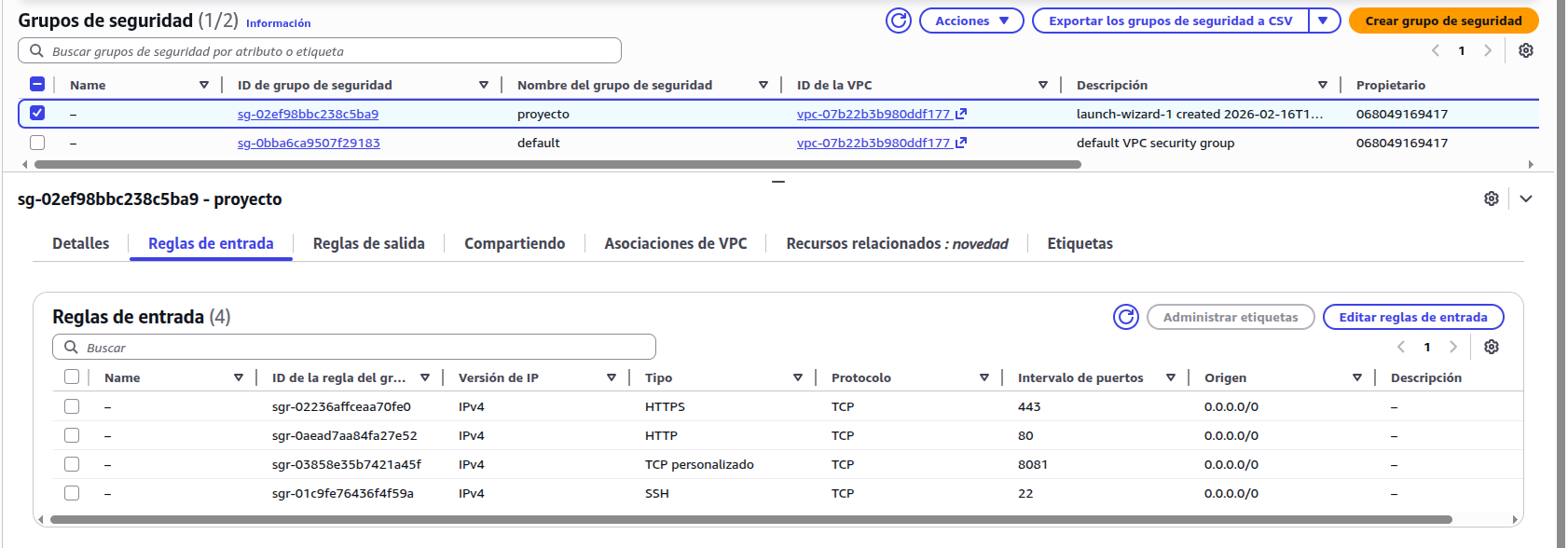Switch to Compartiendo tab
Image resolution: width=1568 pixels, height=548 pixels.
click(x=515, y=243)
